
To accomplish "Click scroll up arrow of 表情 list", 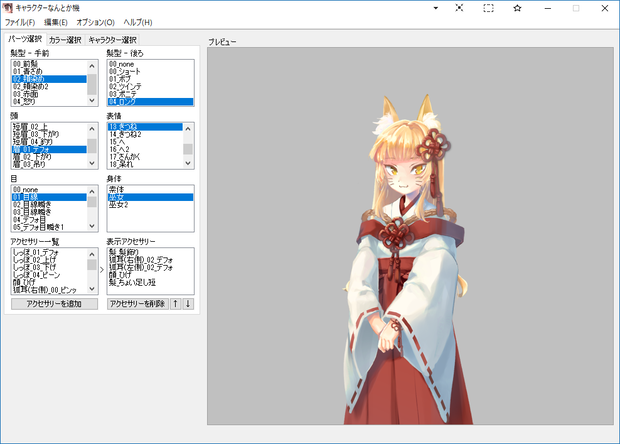I will point(188,129).
